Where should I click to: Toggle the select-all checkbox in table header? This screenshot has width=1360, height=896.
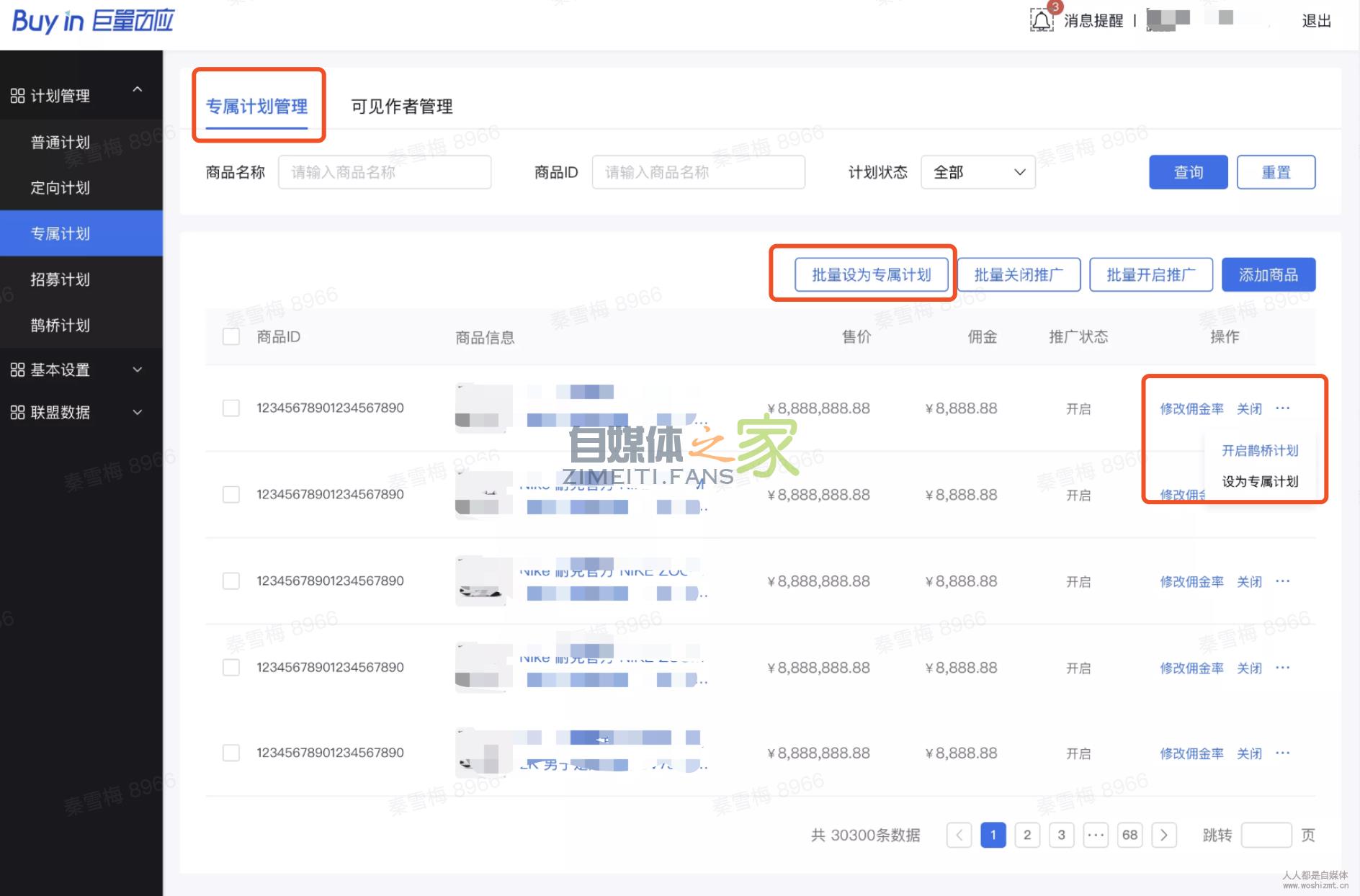231,336
